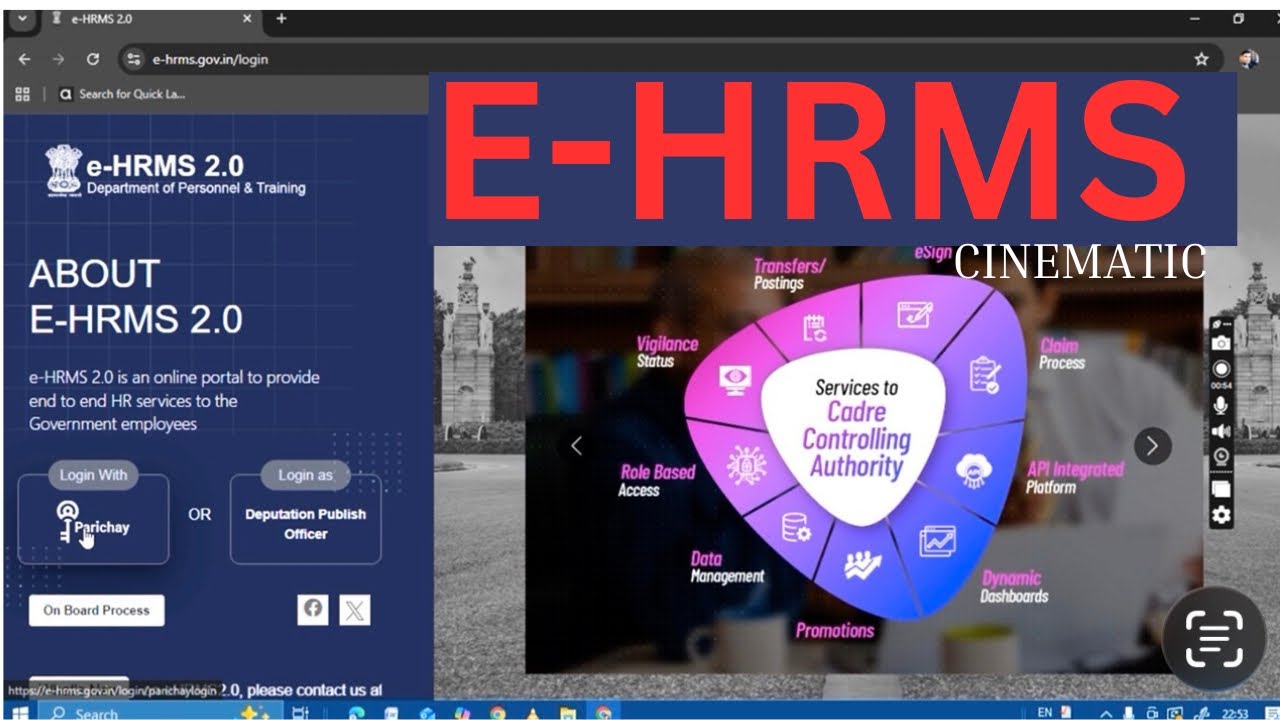Click the e-HRMS 2.0 emblem logo
Screen dimensions: 1280x720
click(64, 171)
